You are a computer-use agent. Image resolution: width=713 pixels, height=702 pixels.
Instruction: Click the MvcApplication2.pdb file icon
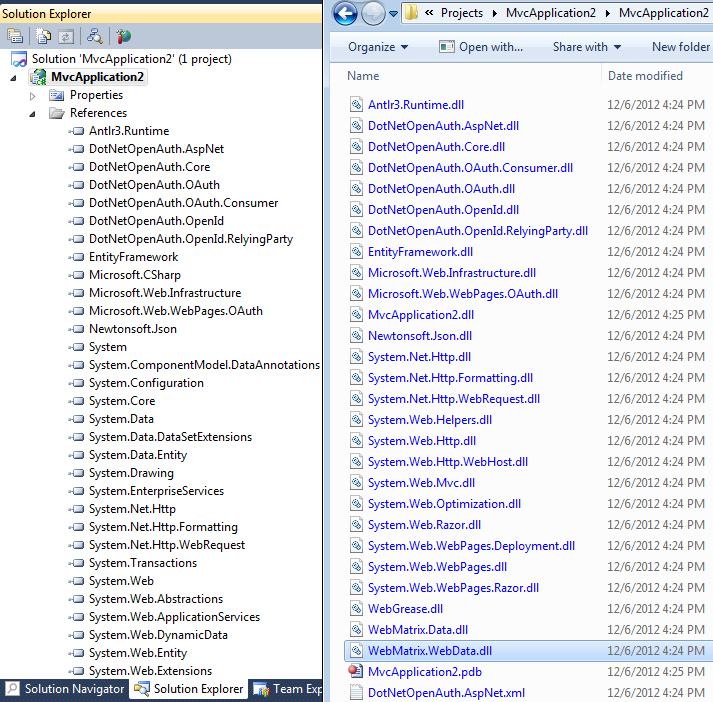pyautogui.click(x=356, y=672)
